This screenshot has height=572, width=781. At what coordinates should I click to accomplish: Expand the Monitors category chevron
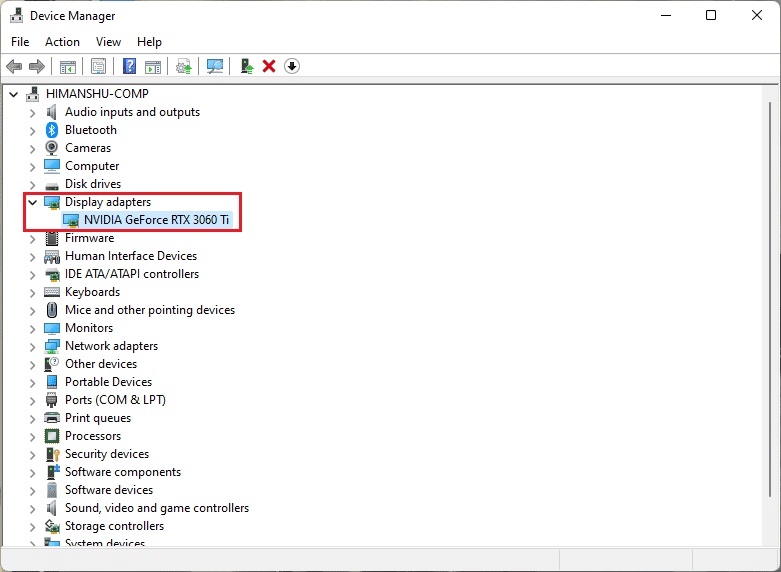pyautogui.click(x=33, y=328)
